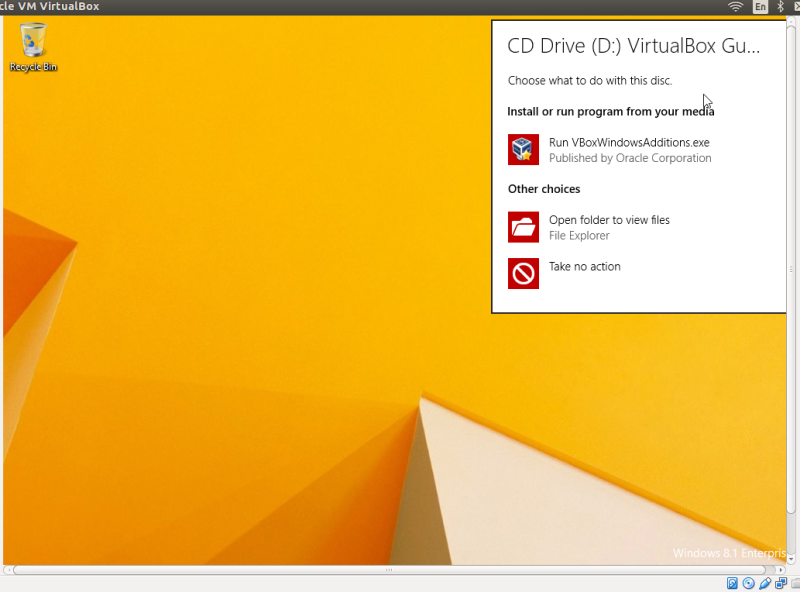Click the red open folder icon
The image size is (800, 592).
(x=523, y=227)
